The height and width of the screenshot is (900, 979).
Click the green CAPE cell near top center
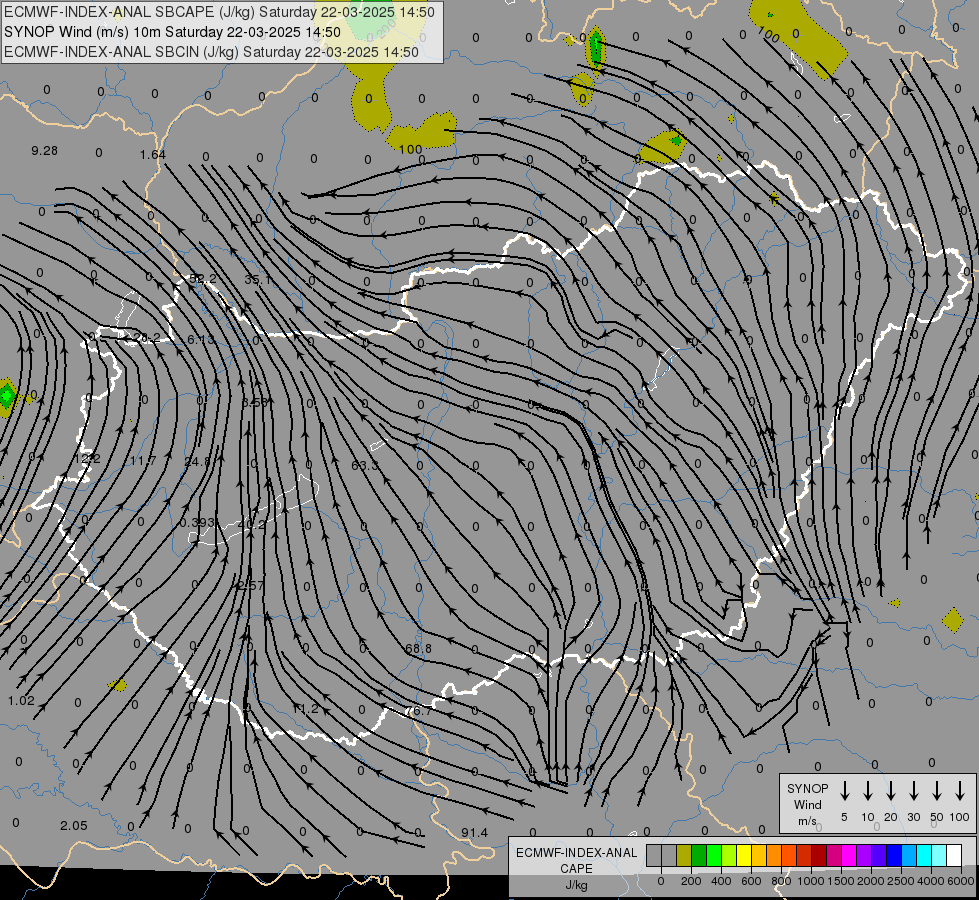pyautogui.click(x=596, y=47)
